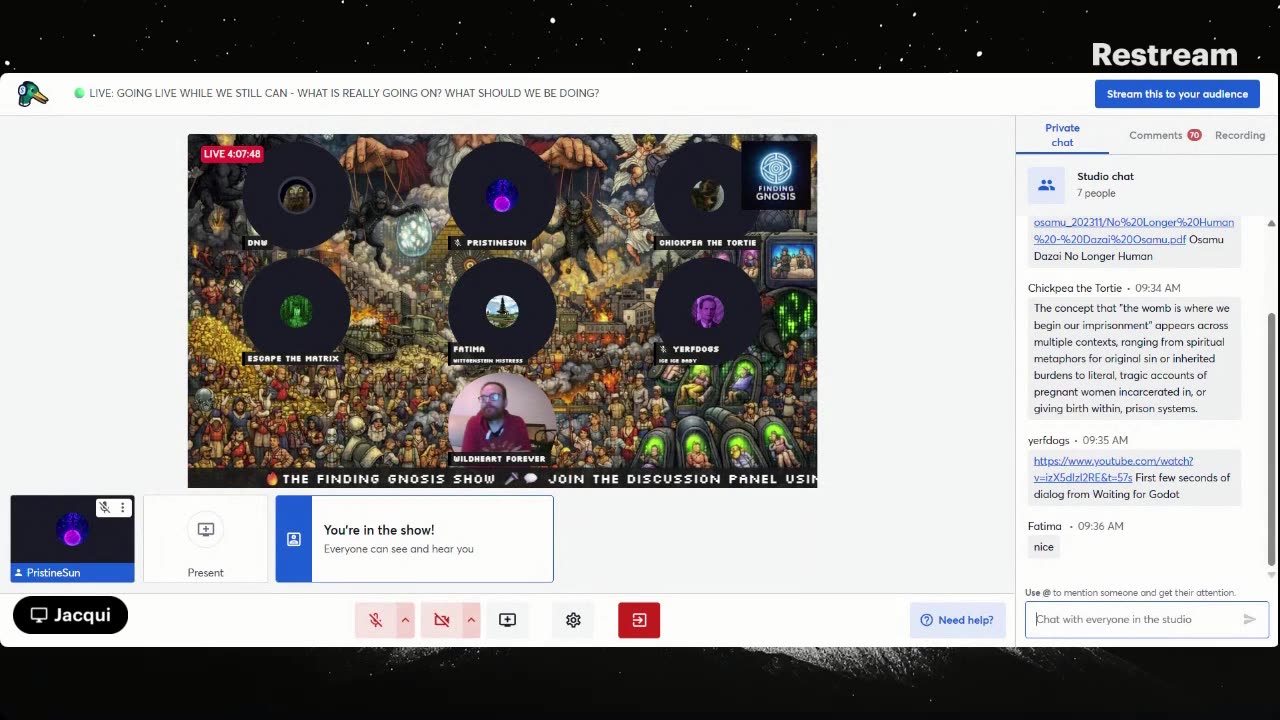
Task: Focus the studio chat input field
Action: click(1137, 619)
